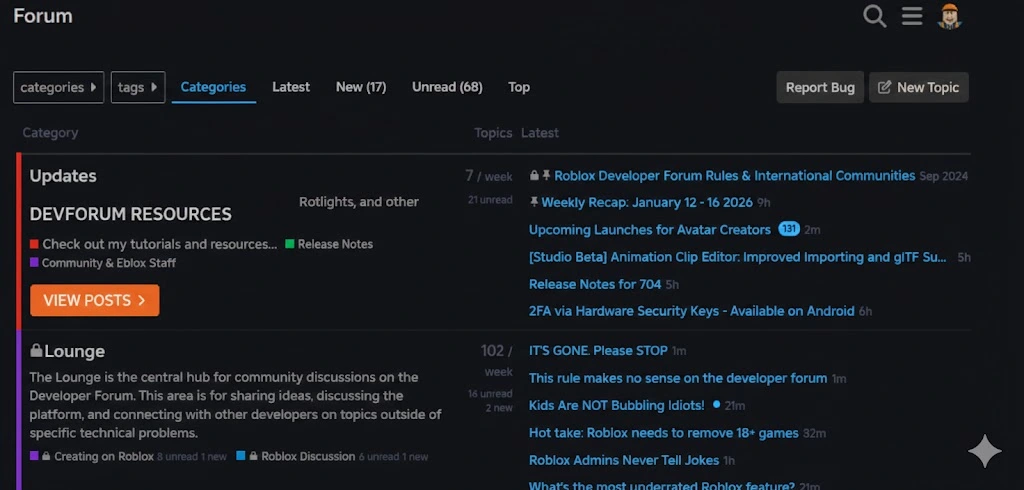The image size is (1024, 490).
Task: Click the Topics column header
Action: [493, 133]
